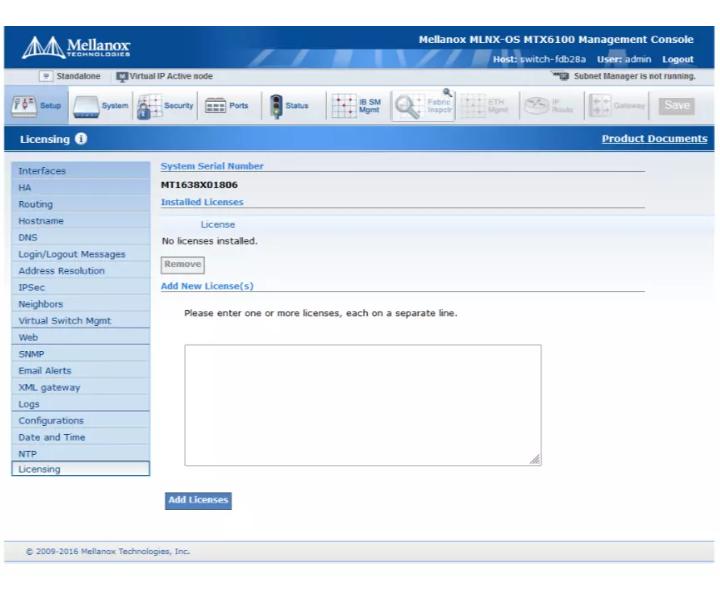This screenshot has width=720, height=600.
Task: Open the Address Resolution page
Action: 80,271
